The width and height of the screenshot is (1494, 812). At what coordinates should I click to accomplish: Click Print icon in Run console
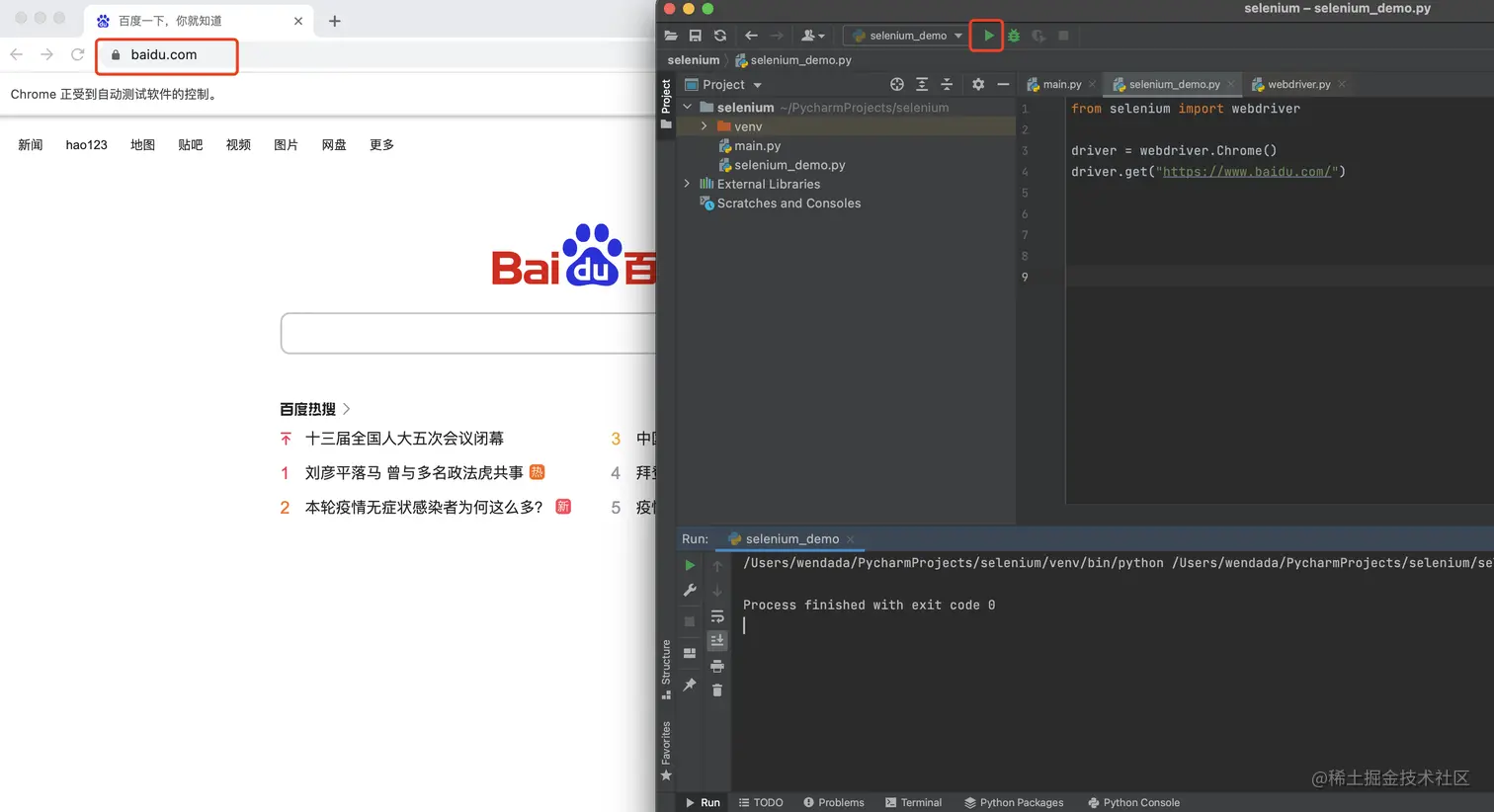(x=717, y=666)
